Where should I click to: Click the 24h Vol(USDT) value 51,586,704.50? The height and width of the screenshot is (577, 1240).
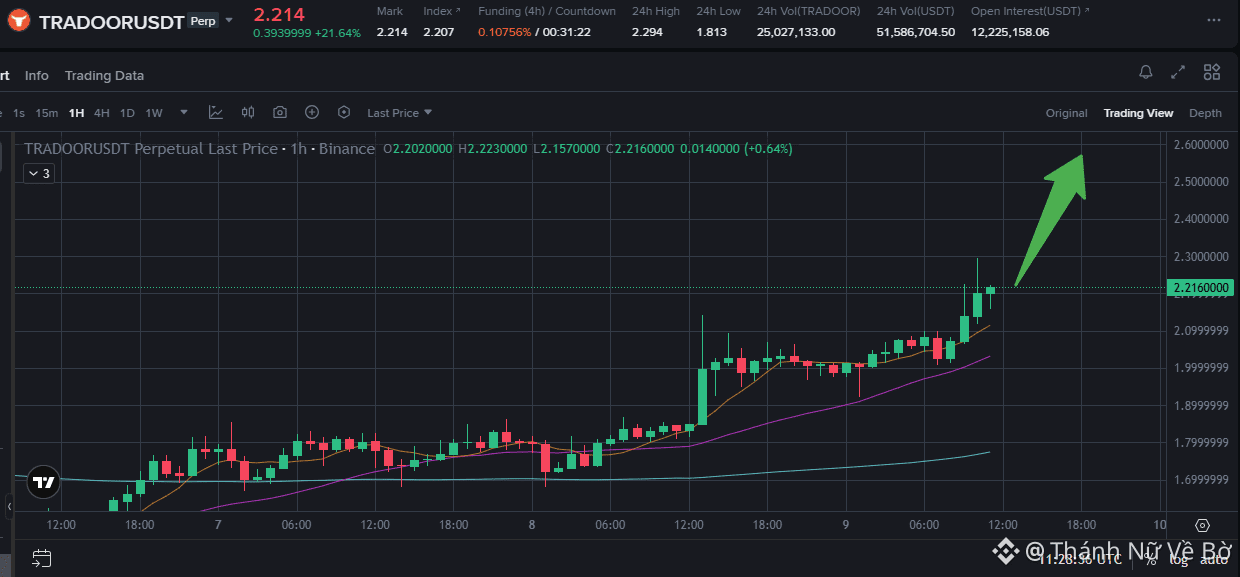click(x=916, y=32)
